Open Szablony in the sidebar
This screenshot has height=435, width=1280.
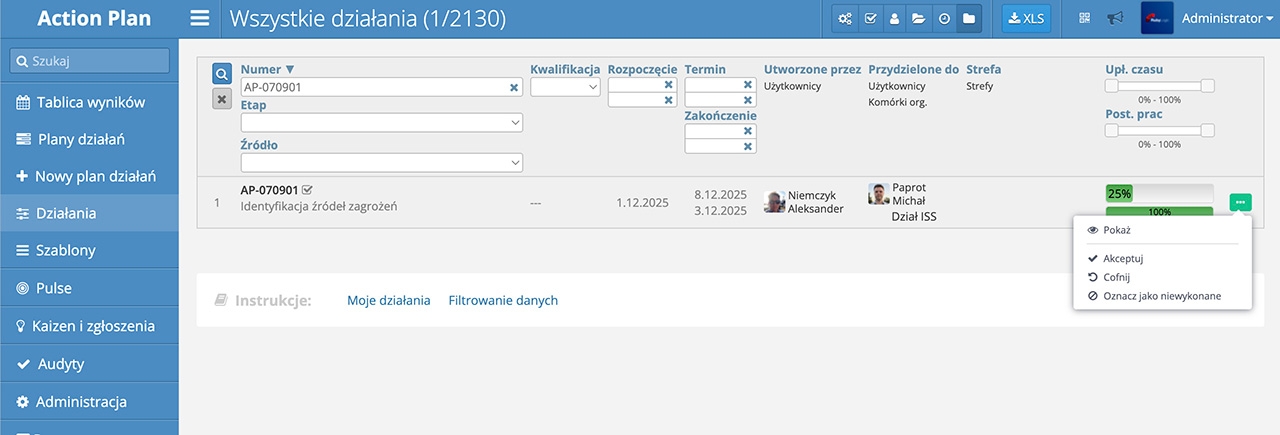tap(90, 250)
